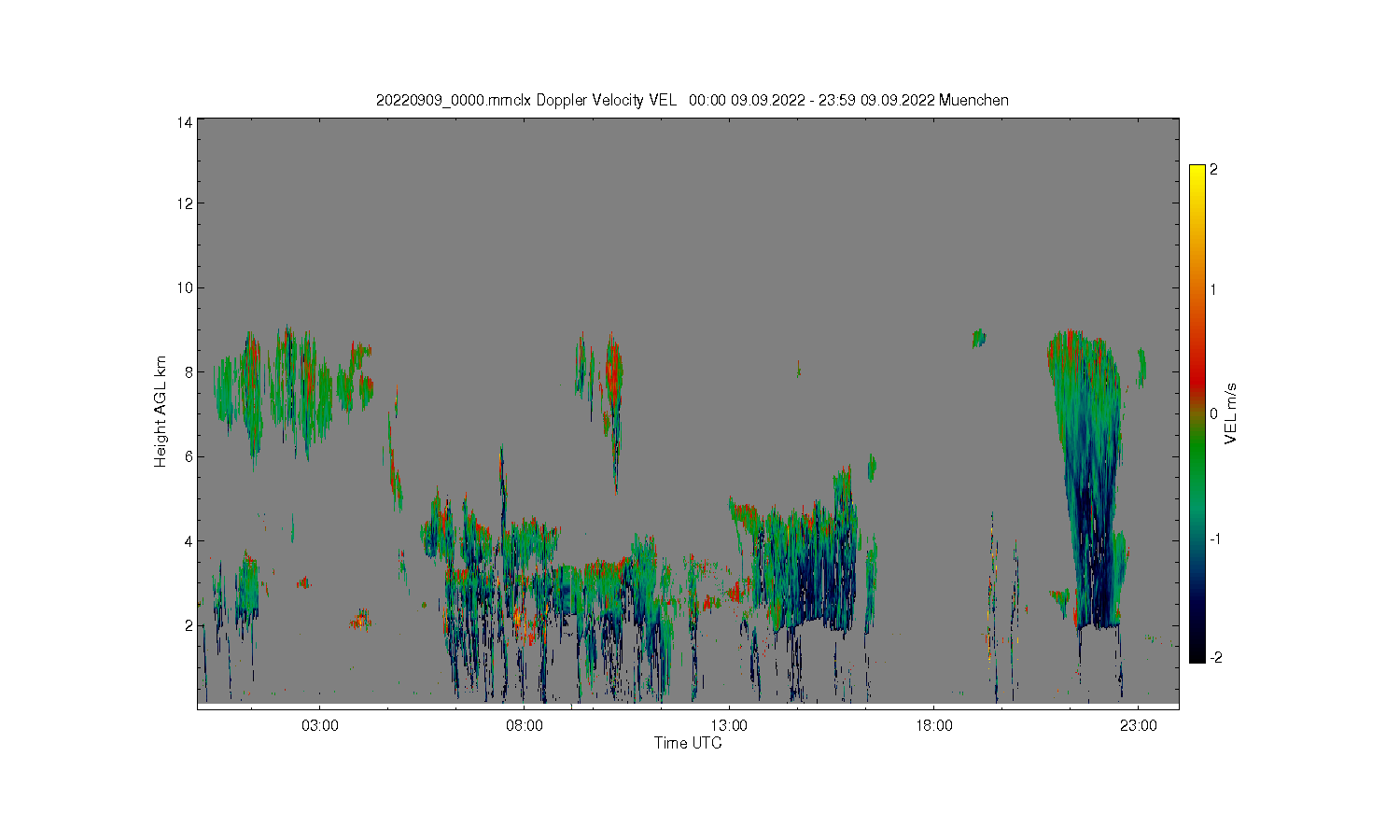Click the 4 height tick label
This screenshot has height=840, width=1400.
point(189,541)
